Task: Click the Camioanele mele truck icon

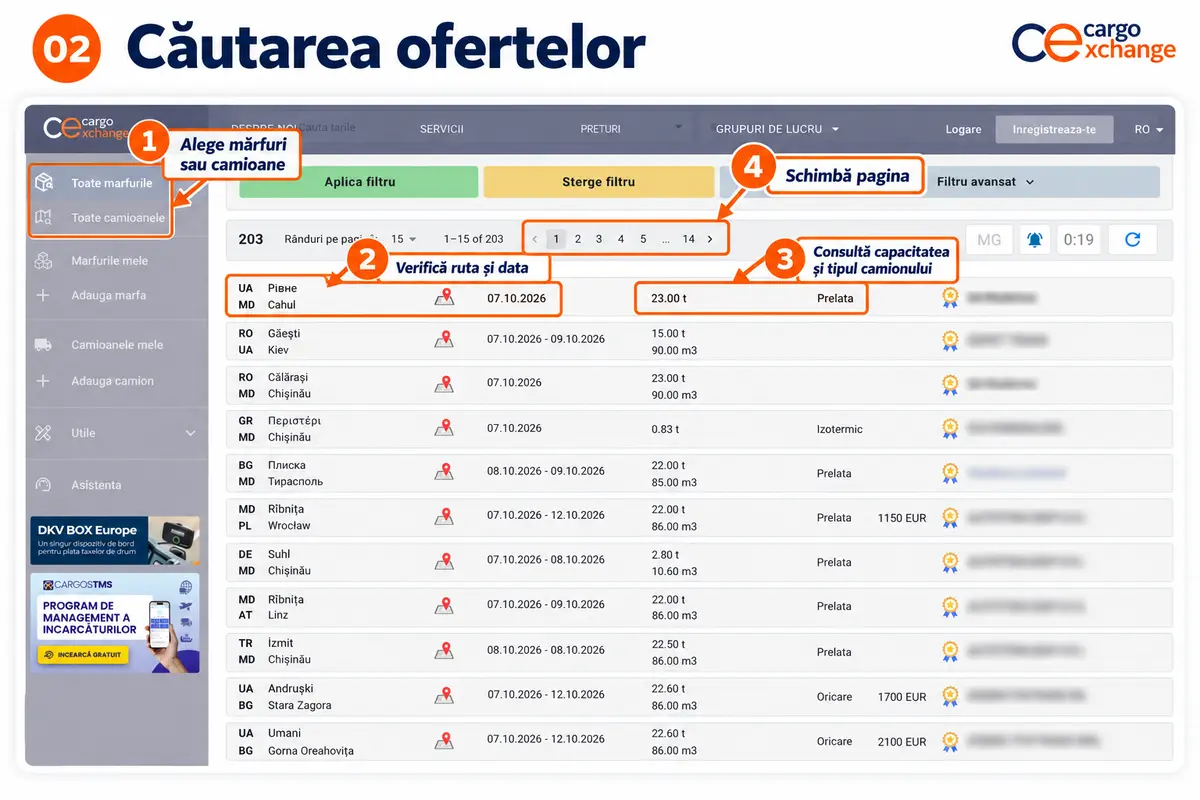Action: (x=43, y=345)
